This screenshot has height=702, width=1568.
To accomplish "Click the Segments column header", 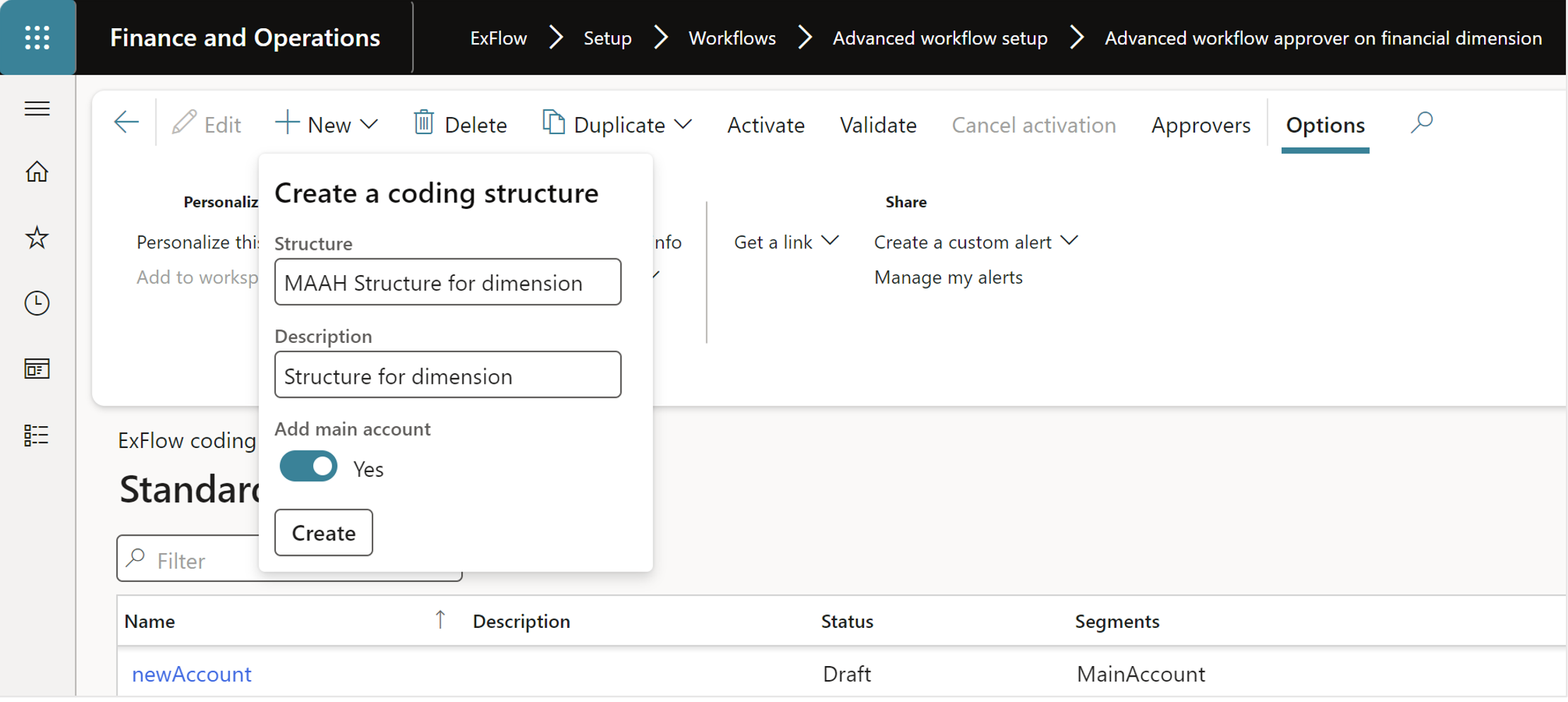I will (1117, 621).
